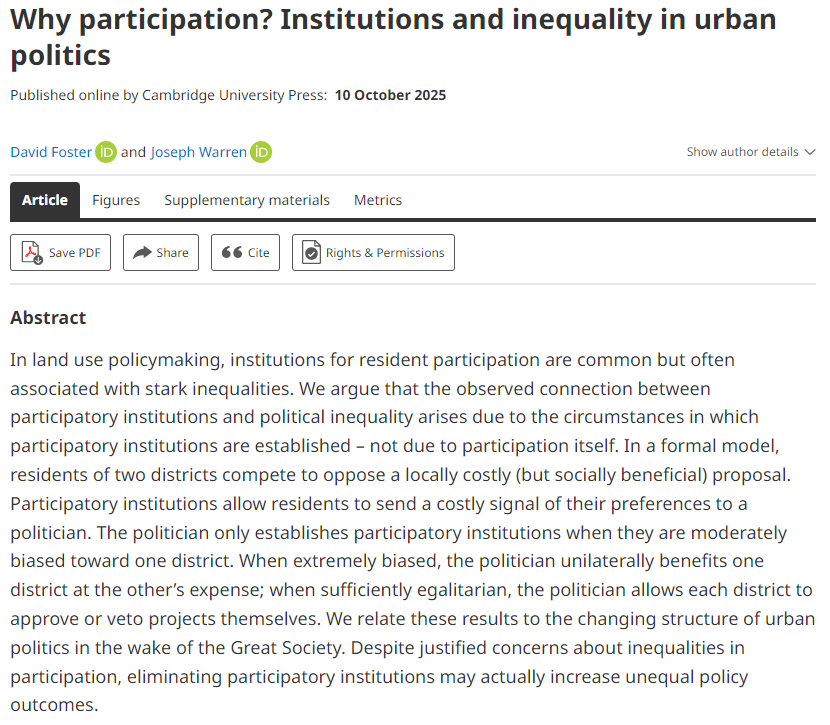Image resolution: width=830 pixels, height=725 pixels.
Task: Click Joseph Warren's ORCID iD icon
Action: pyautogui.click(x=261, y=152)
